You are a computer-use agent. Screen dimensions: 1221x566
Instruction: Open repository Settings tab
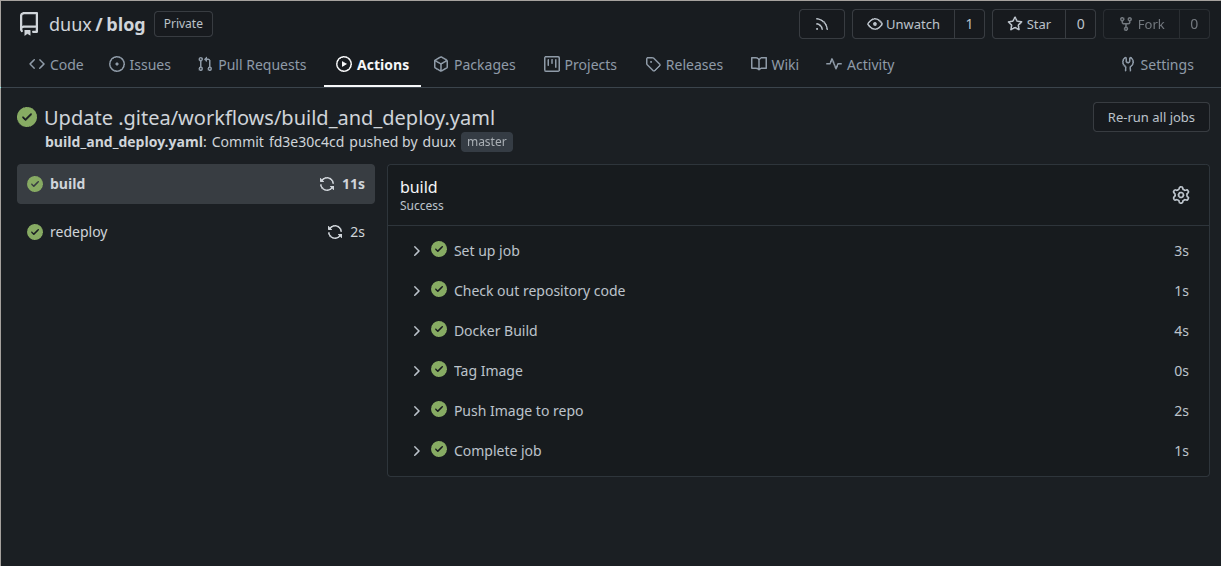pyautogui.click(x=1157, y=65)
